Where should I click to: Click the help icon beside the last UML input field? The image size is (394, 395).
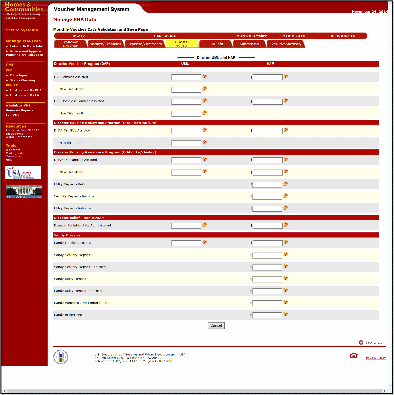click(204, 242)
